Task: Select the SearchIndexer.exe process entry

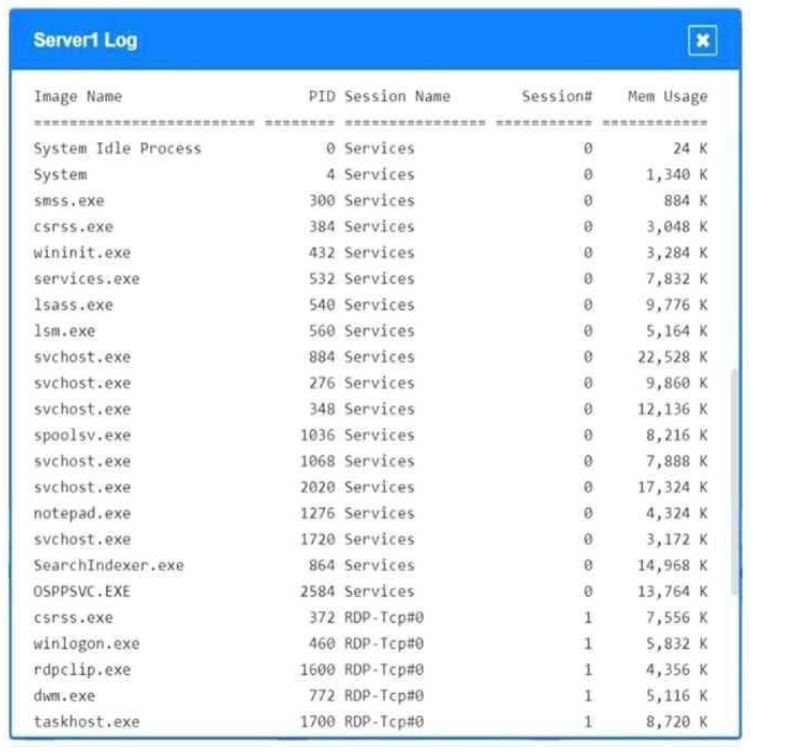Action: [108, 565]
